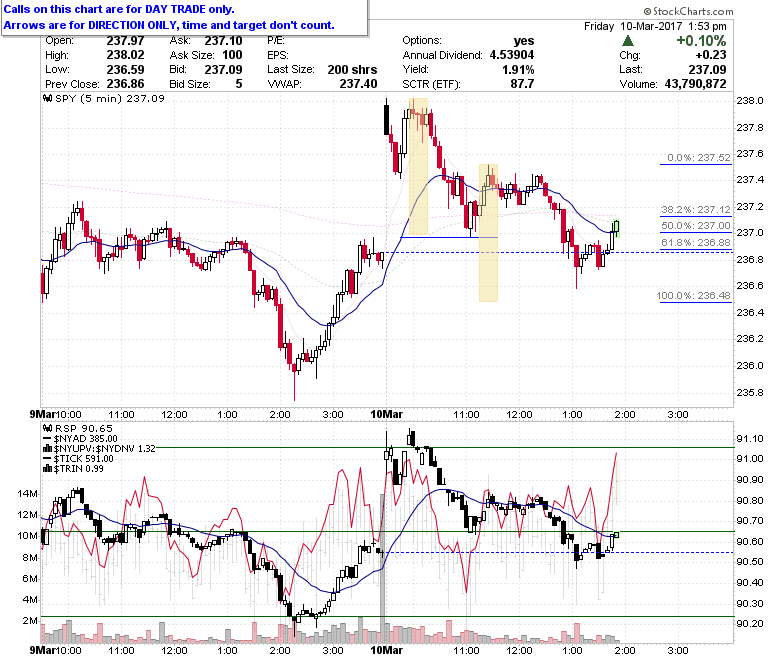Screen dimensions: 780x659
Task: Click the 235.8 price axis label
Action: point(750,392)
